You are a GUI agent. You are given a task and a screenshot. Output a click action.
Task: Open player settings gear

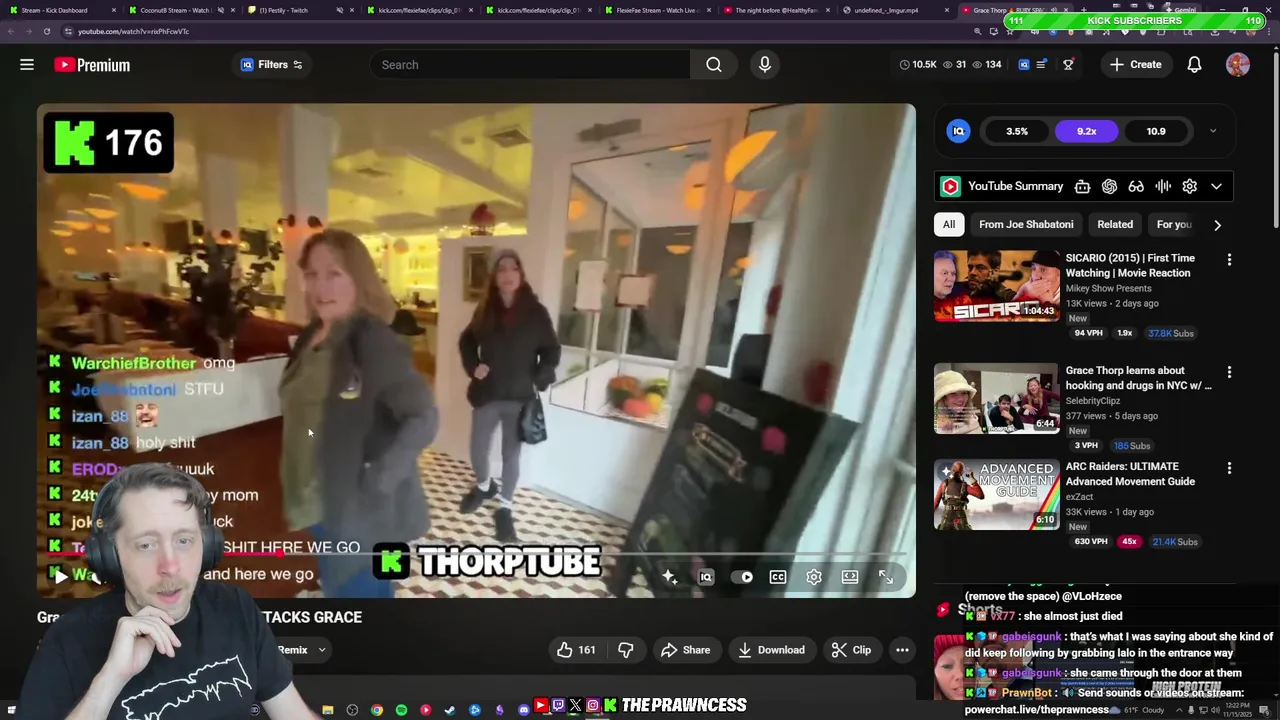point(814,577)
